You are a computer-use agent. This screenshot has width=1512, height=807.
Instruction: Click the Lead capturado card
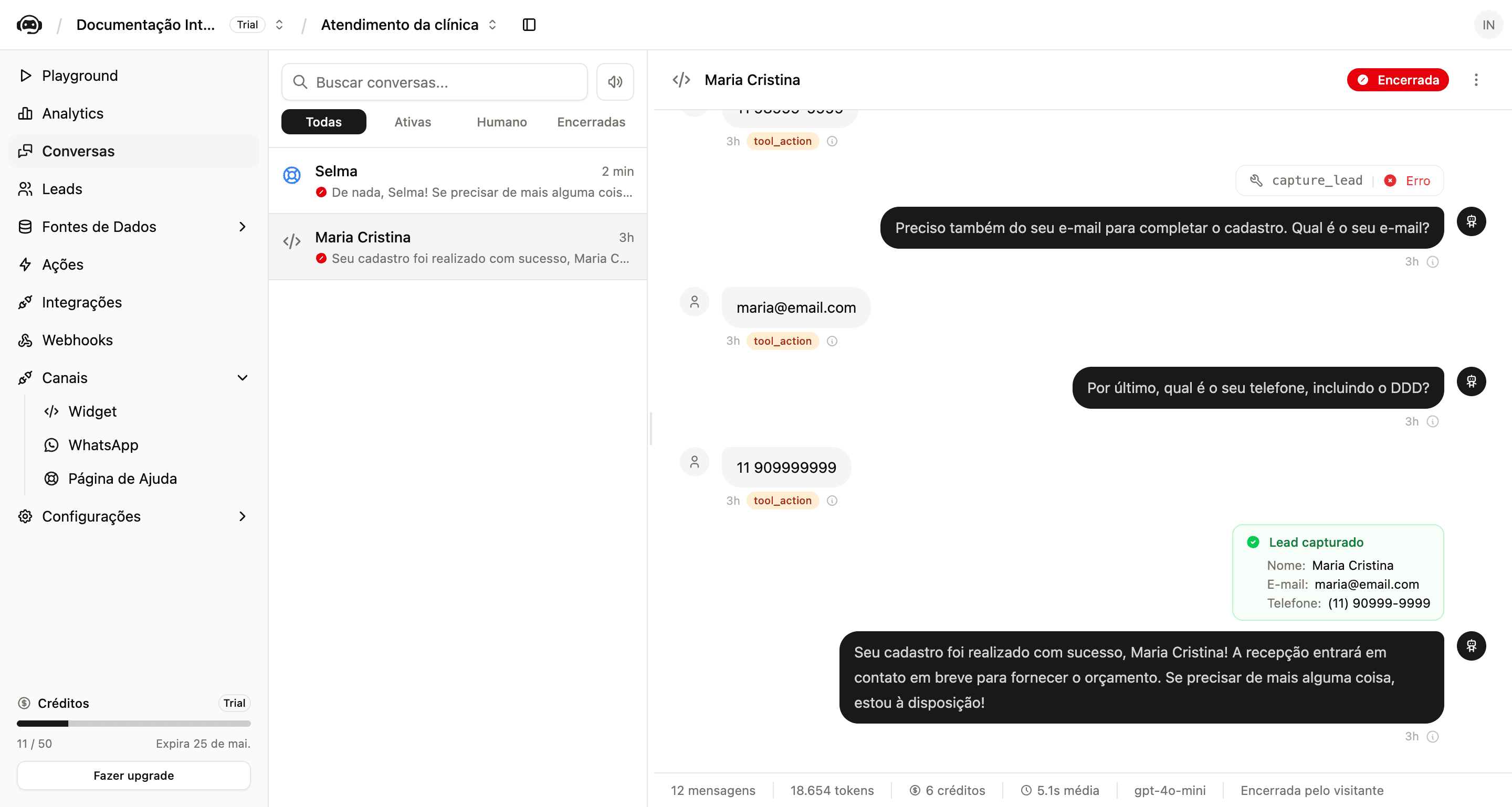1338,572
